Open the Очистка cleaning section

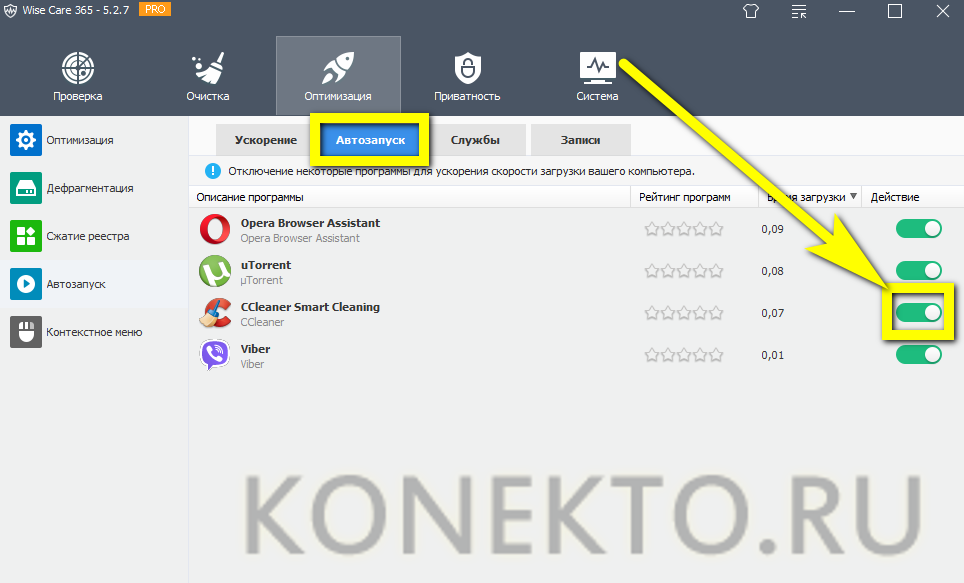pyautogui.click(x=207, y=75)
